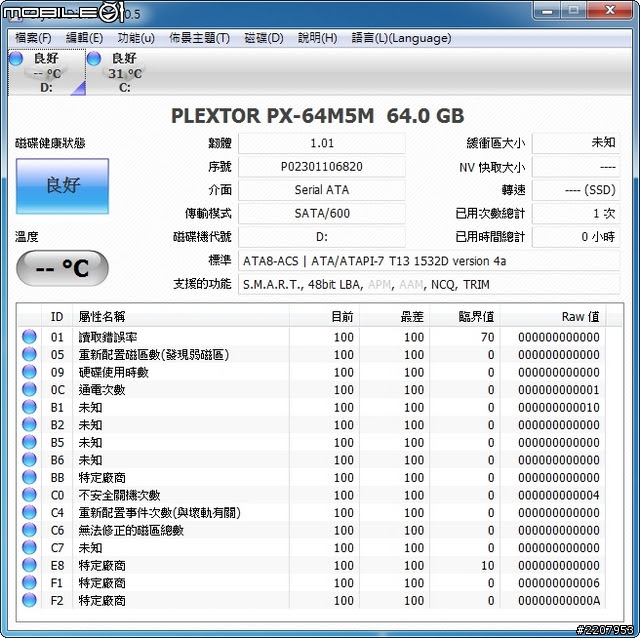Click Raw value 000000000010

(559, 407)
